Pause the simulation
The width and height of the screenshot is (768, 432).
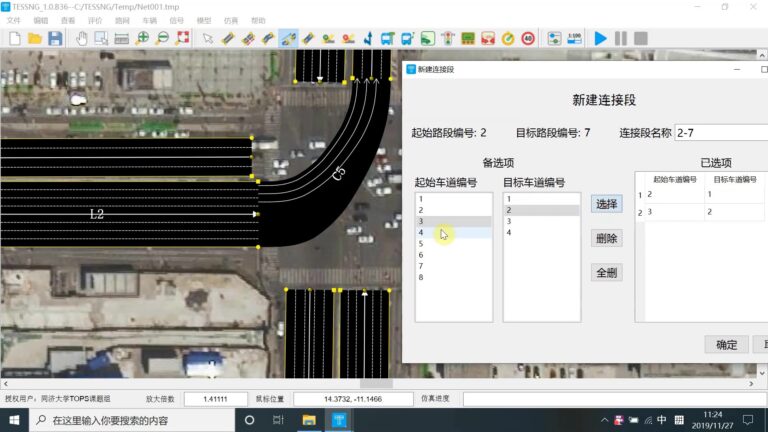pos(621,38)
